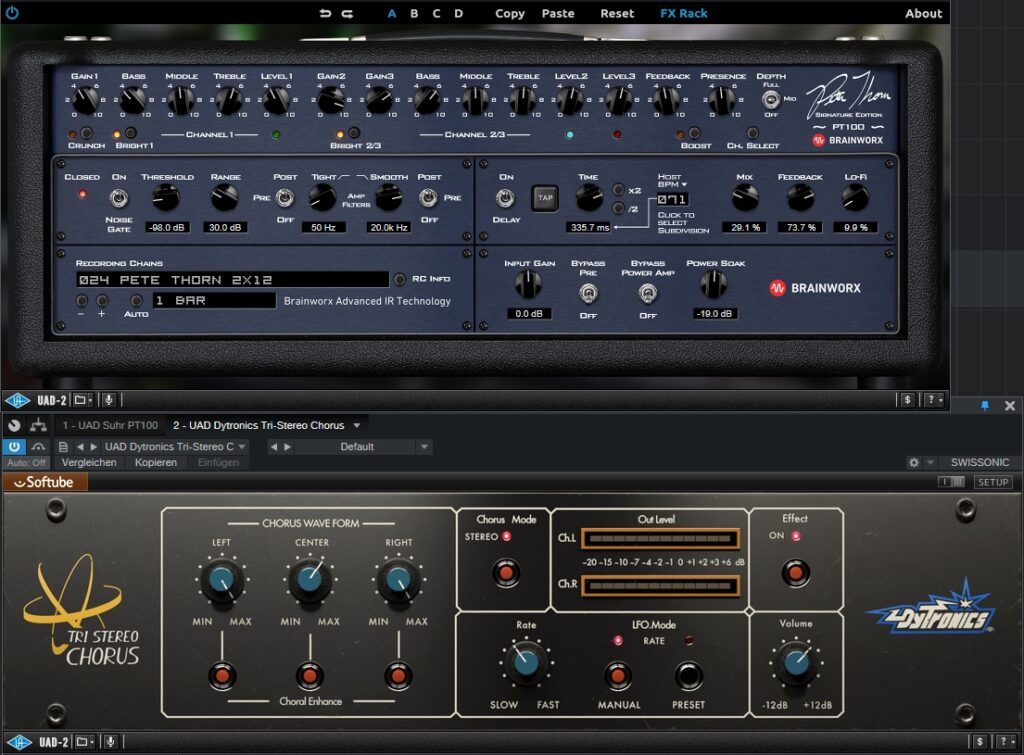
Task: Click the undo arrow in Brainworx toolbar
Action: tap(325, 13)
